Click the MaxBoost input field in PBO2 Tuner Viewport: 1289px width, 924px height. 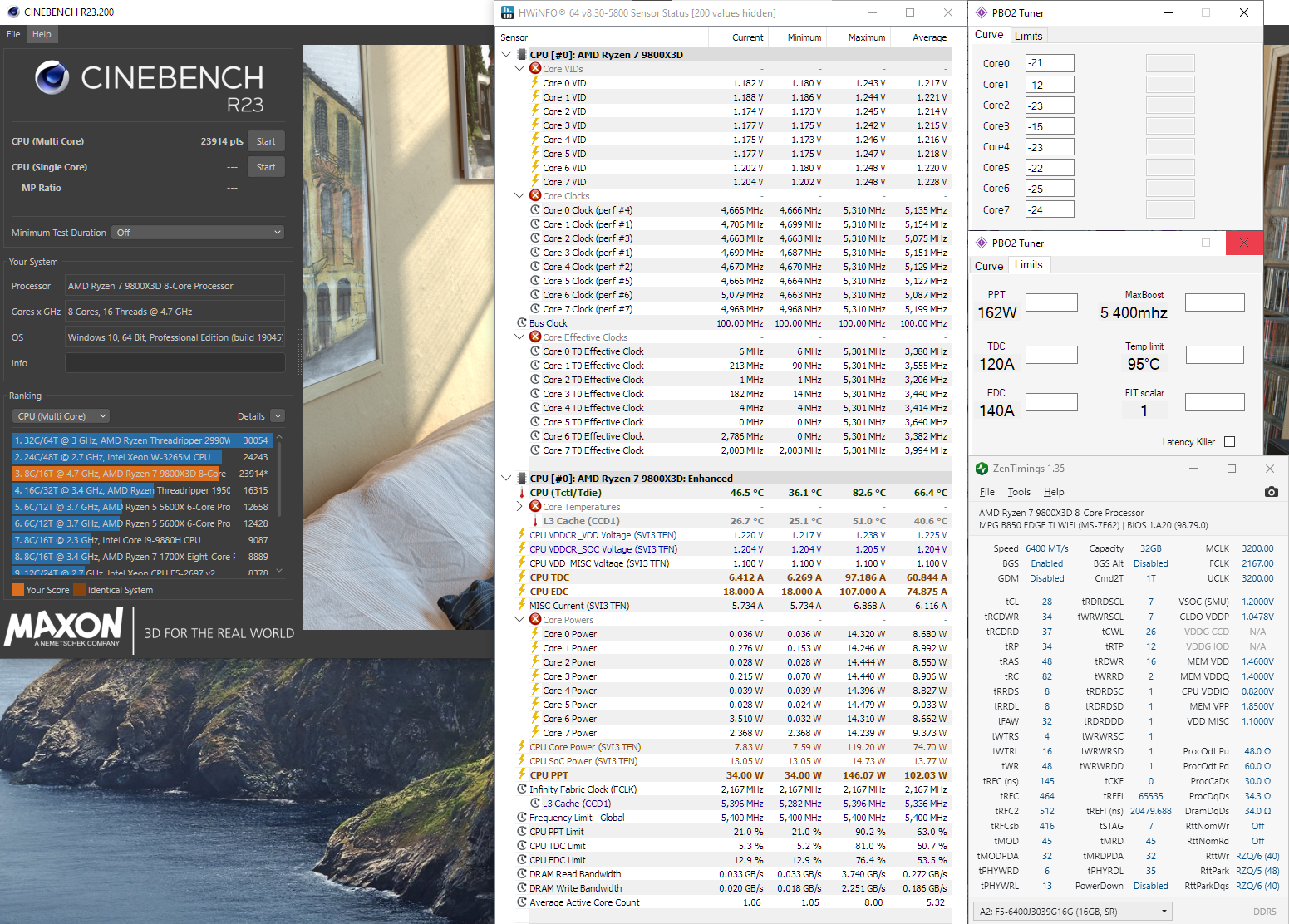(x=1215, y=302)
